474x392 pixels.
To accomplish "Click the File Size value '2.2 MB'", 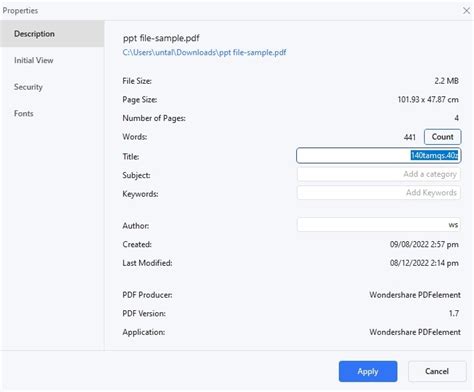I will [x=446, y=81].
